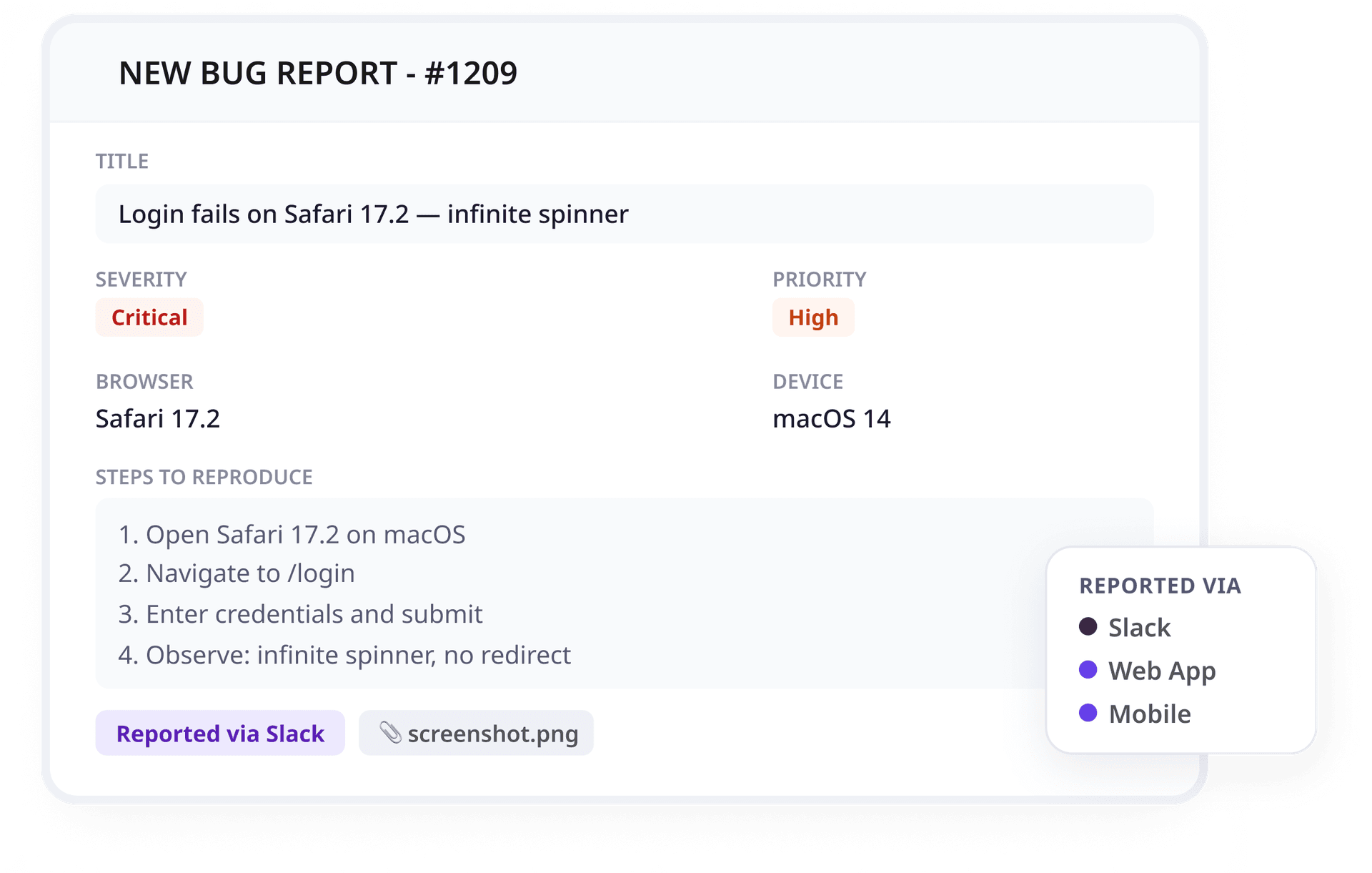Click the Safari 17.2 browser value
The image size is (1372, 873).
pos(158,419)
